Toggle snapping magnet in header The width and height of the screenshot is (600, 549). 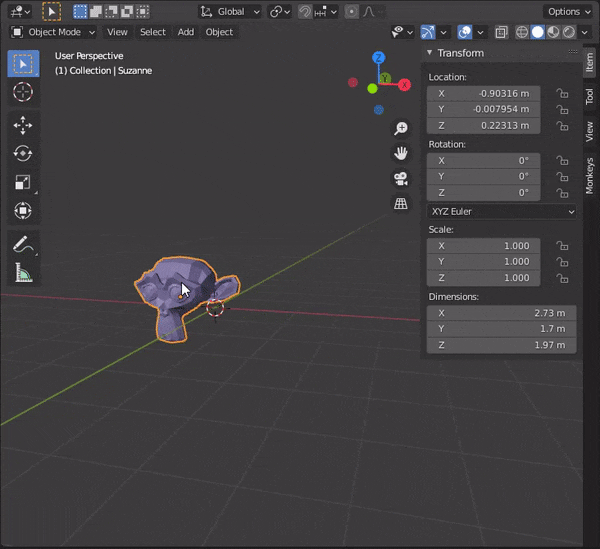(305, 12)
